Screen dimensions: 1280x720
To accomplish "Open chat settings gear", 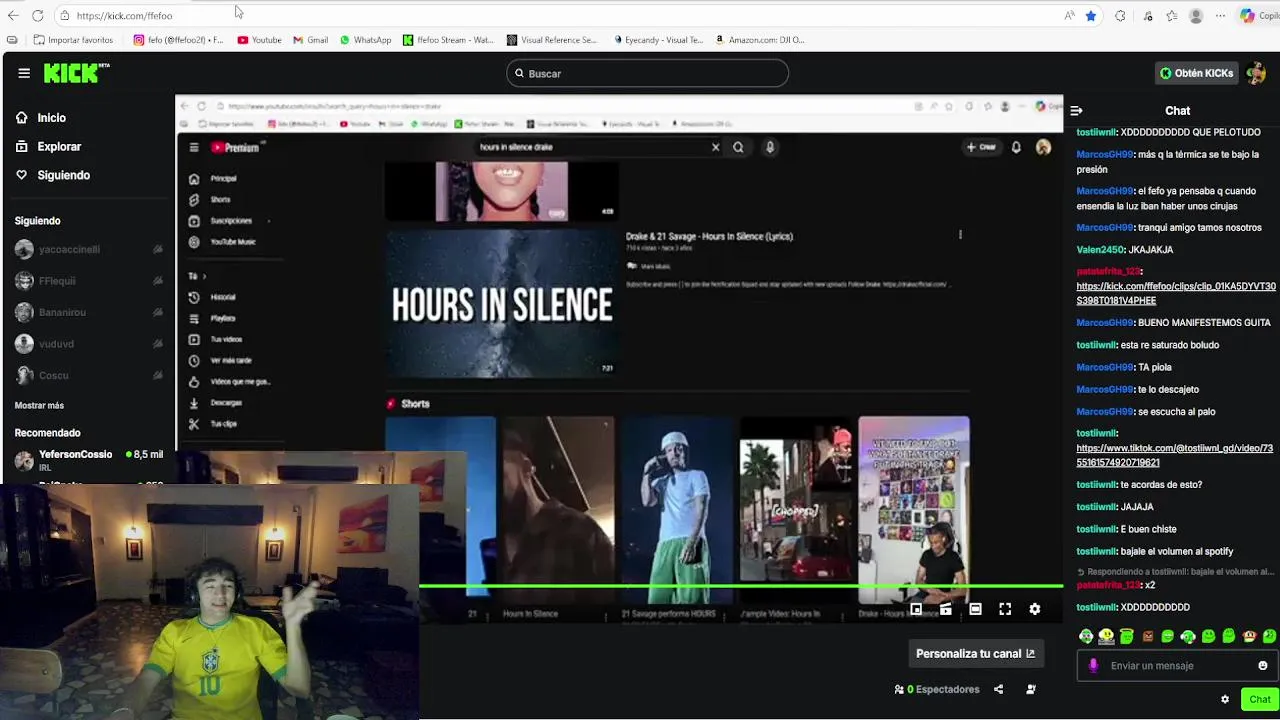I will [1224, 700].
